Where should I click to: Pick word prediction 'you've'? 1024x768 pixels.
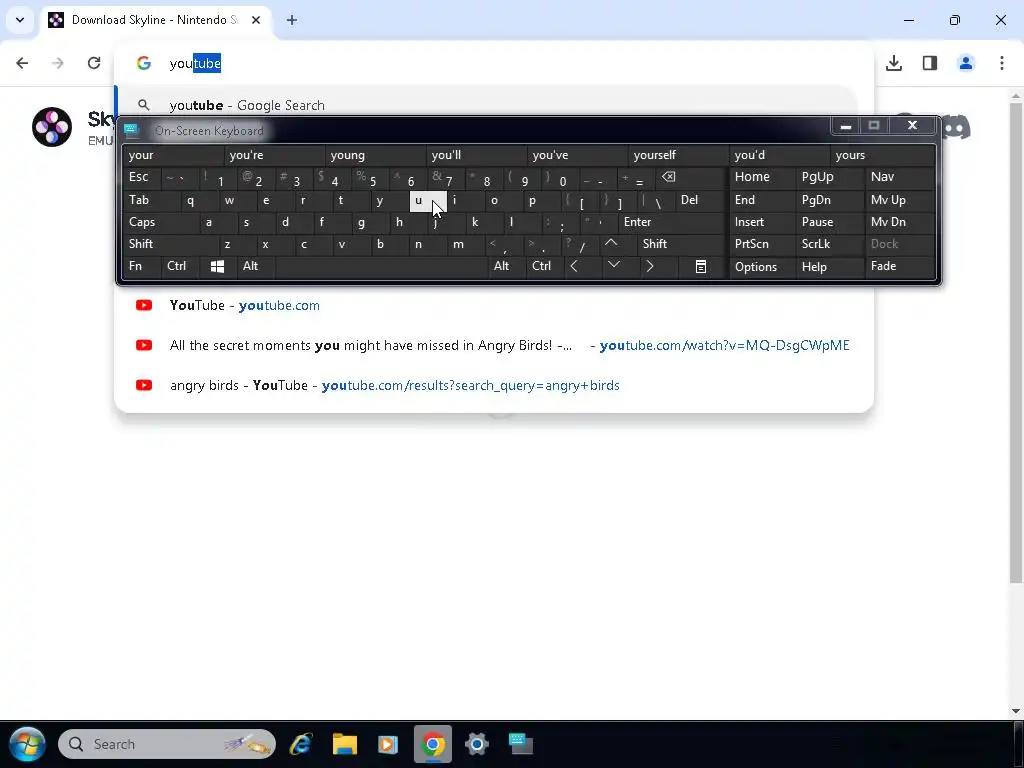pyautogui.click(x=577, y=155)
